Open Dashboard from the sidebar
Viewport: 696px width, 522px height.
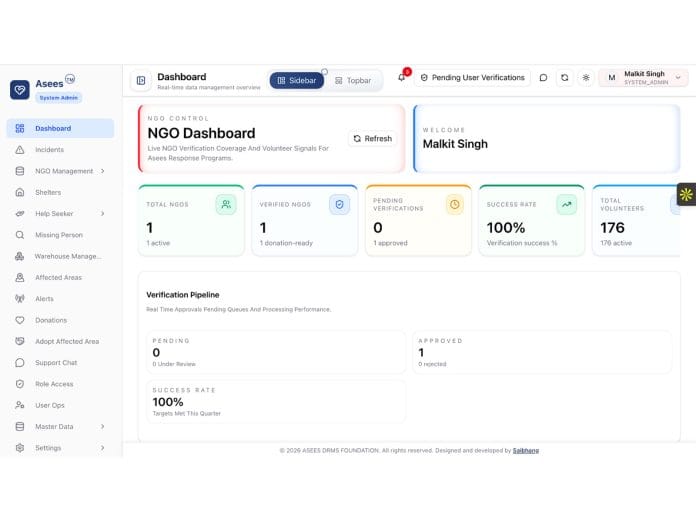point(60,128)
